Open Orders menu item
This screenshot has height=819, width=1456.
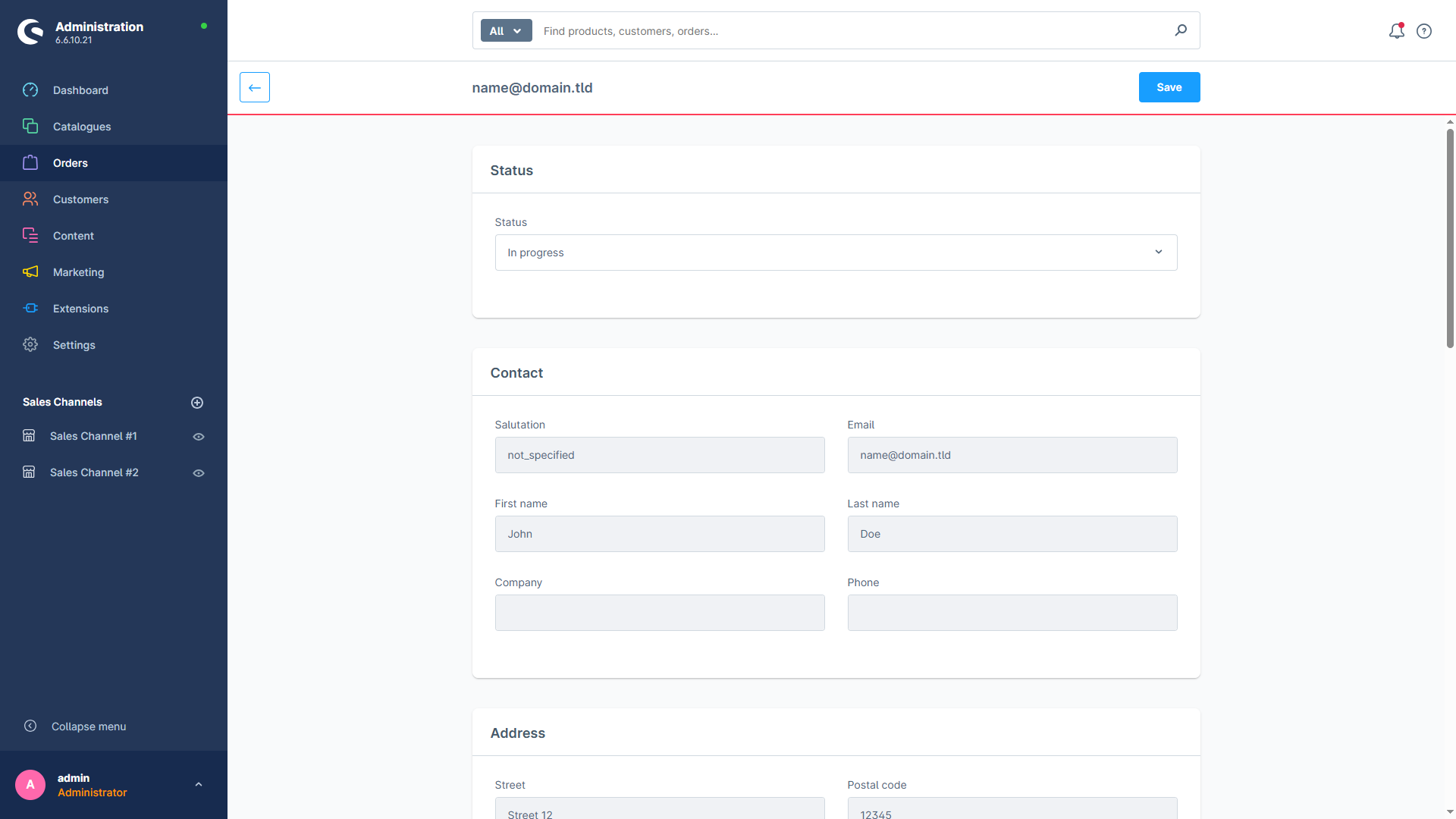(114, 163)
